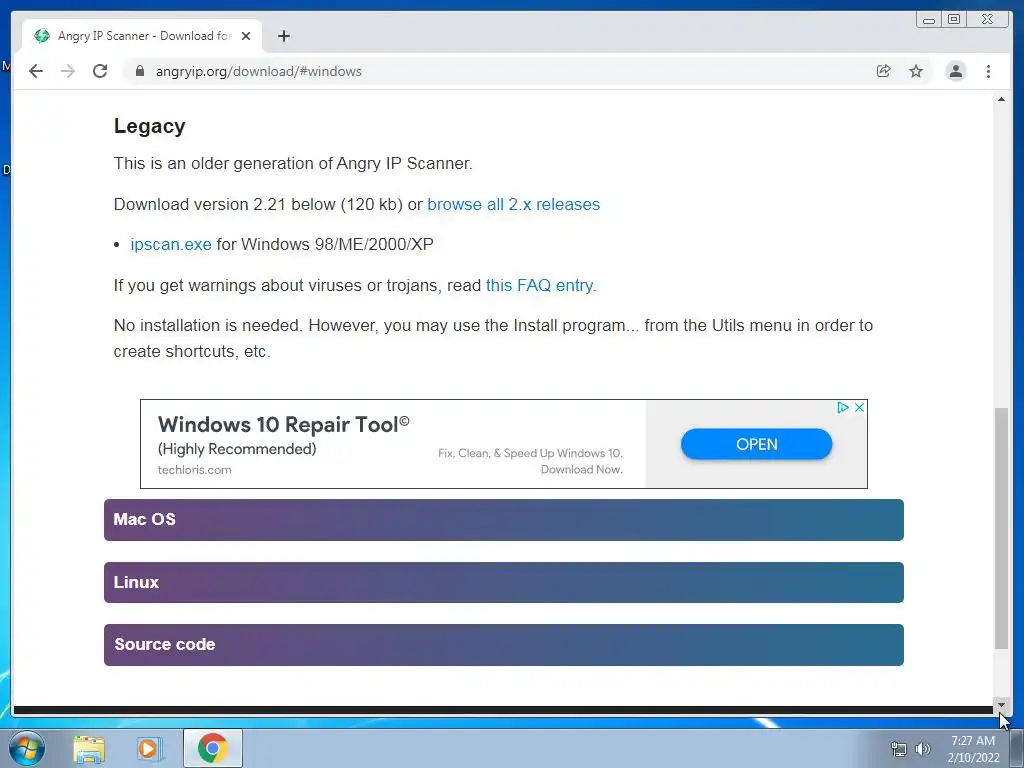Close the Chrome window

pos(987,20)
